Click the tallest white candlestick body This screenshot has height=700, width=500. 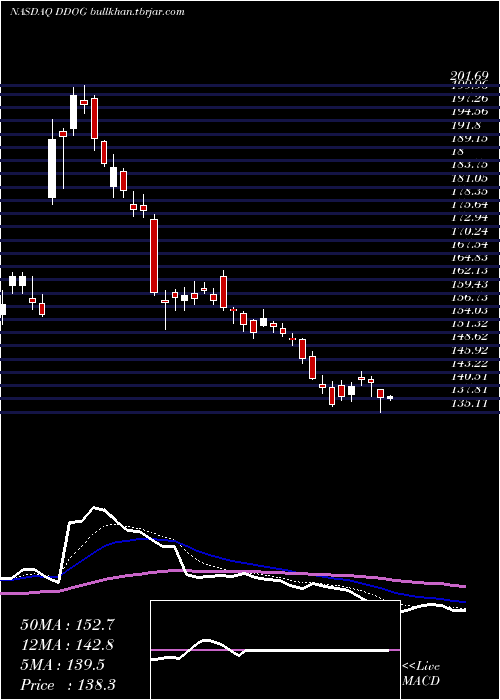(52, 168)
